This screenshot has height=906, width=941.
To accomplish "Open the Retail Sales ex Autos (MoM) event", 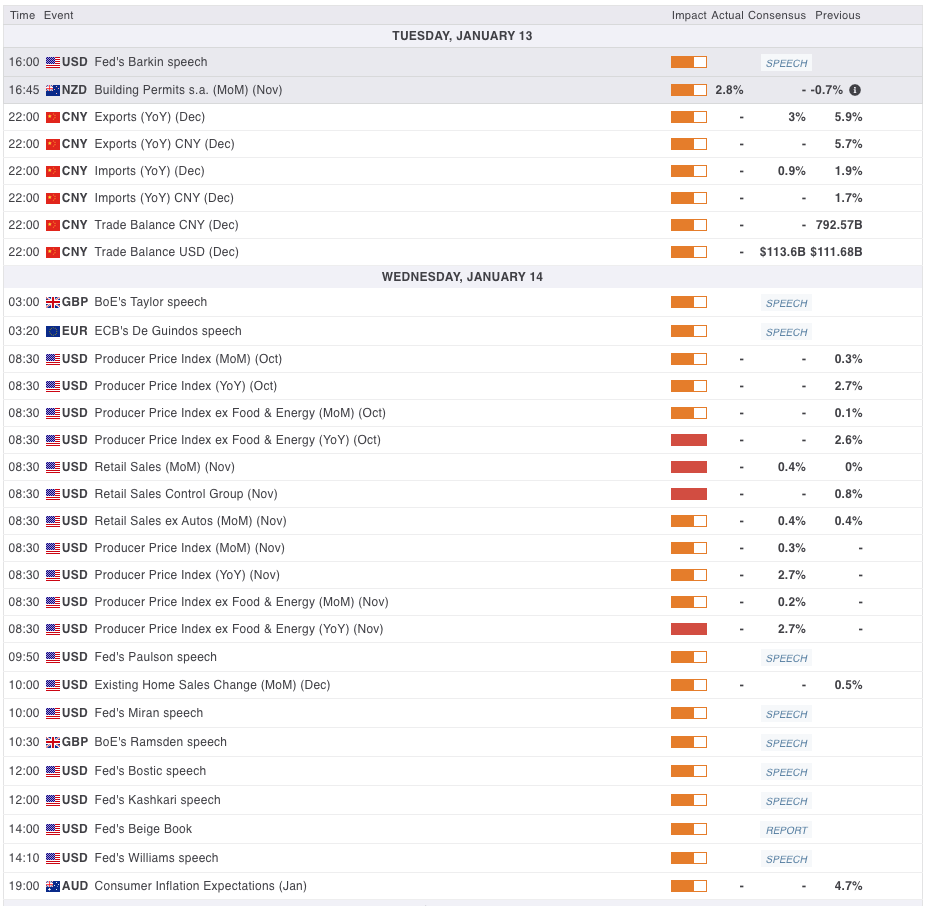I will 190,521.
